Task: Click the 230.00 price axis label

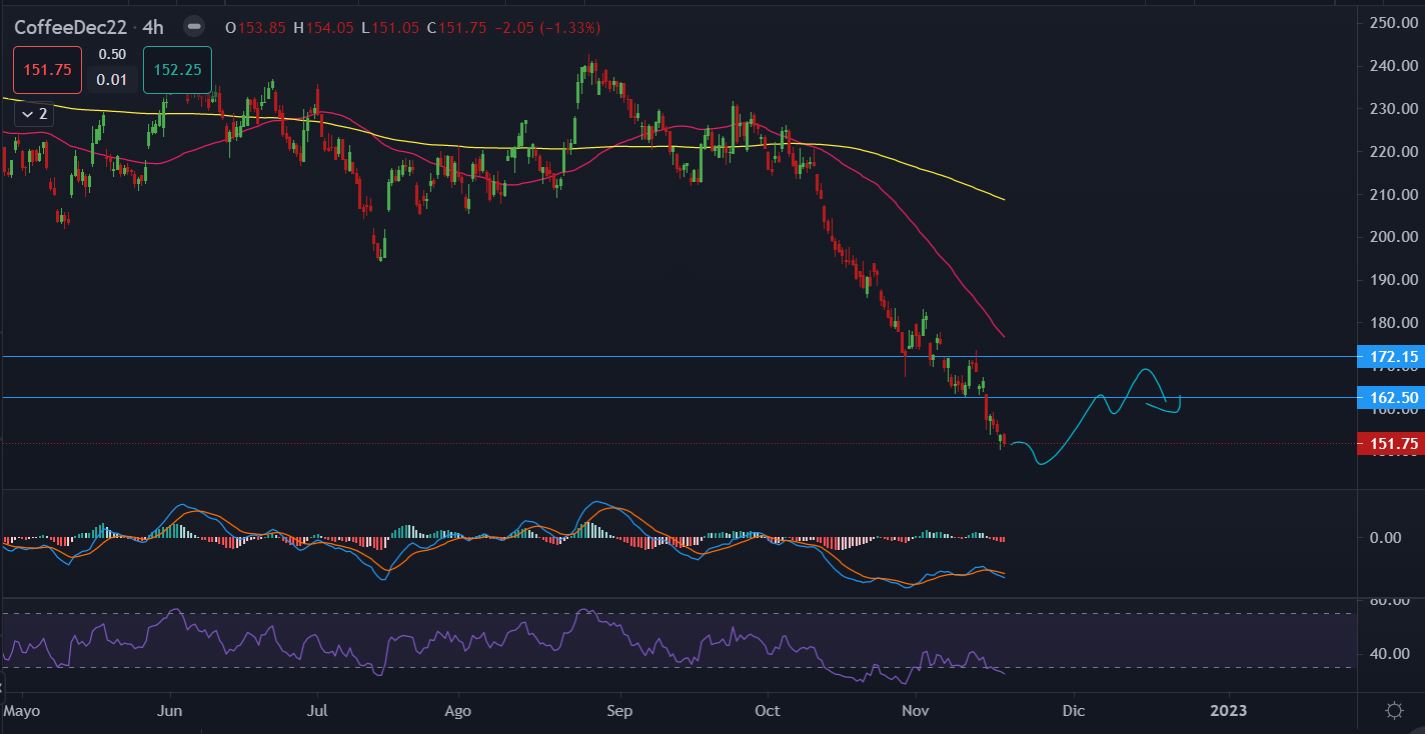Action: click(x=1395, y=108)
